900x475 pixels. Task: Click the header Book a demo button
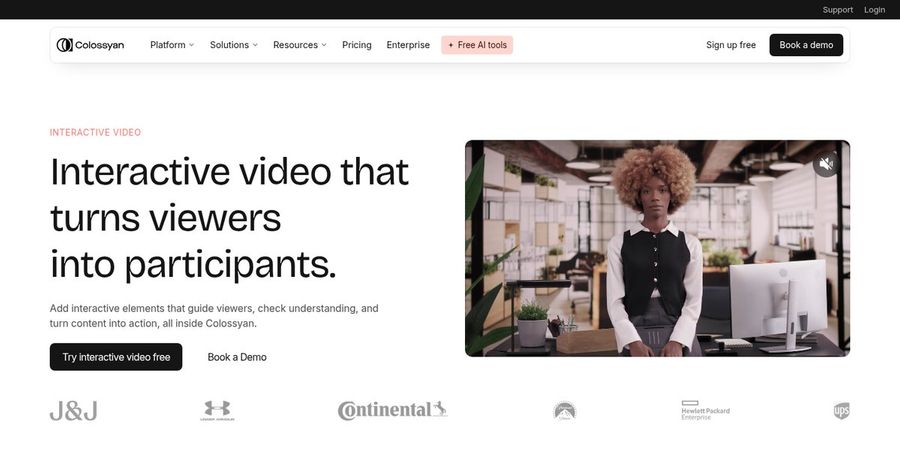point(806,45)
